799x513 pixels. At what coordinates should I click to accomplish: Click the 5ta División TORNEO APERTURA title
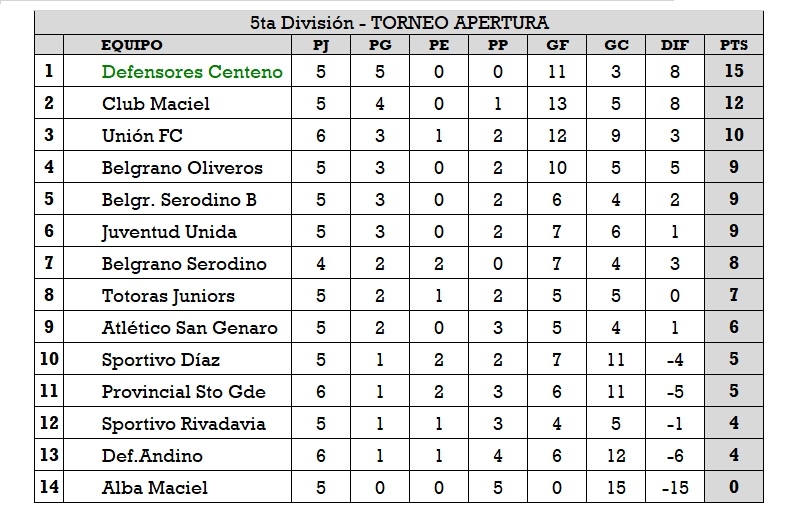(399, 23)
